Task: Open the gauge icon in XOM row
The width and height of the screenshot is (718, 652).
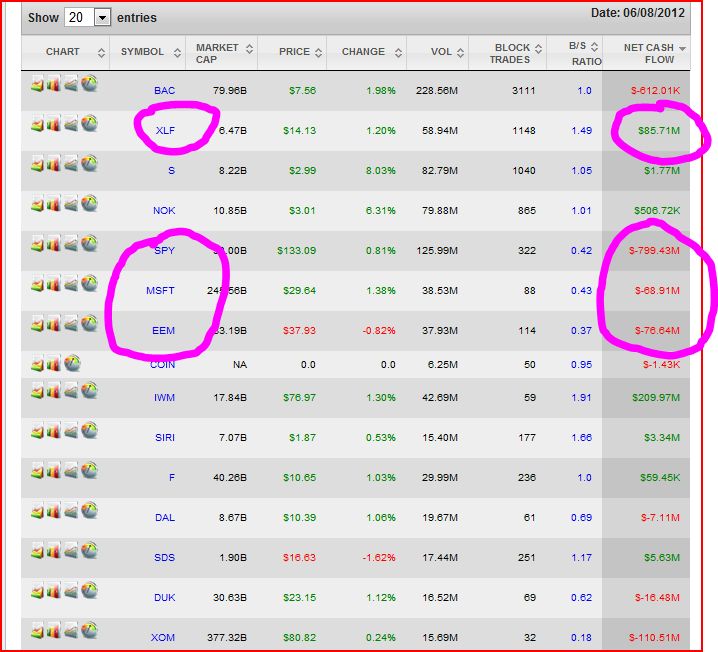Action: tap(89, 630)
